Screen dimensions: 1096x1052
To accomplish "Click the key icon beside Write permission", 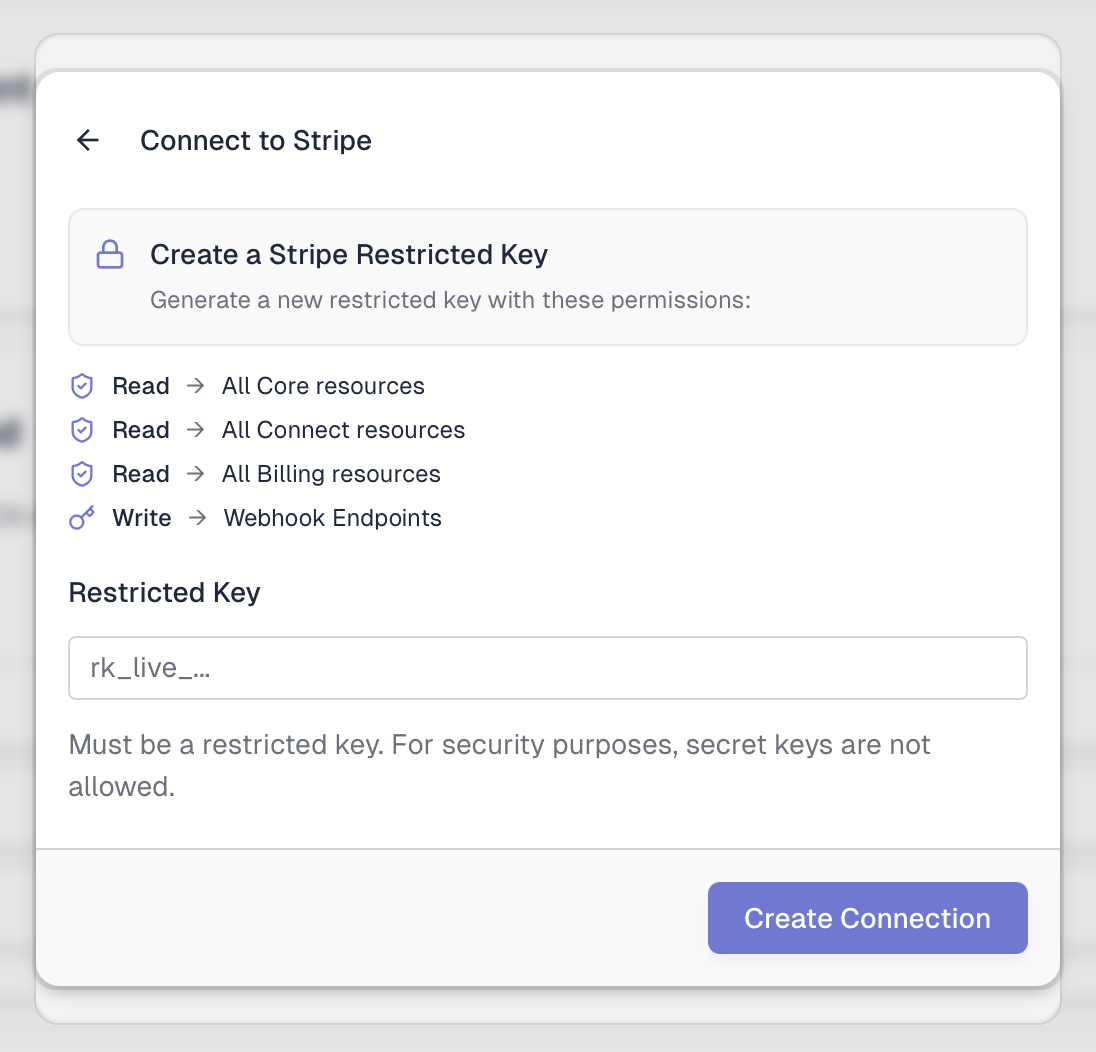I will pos(82,518).
